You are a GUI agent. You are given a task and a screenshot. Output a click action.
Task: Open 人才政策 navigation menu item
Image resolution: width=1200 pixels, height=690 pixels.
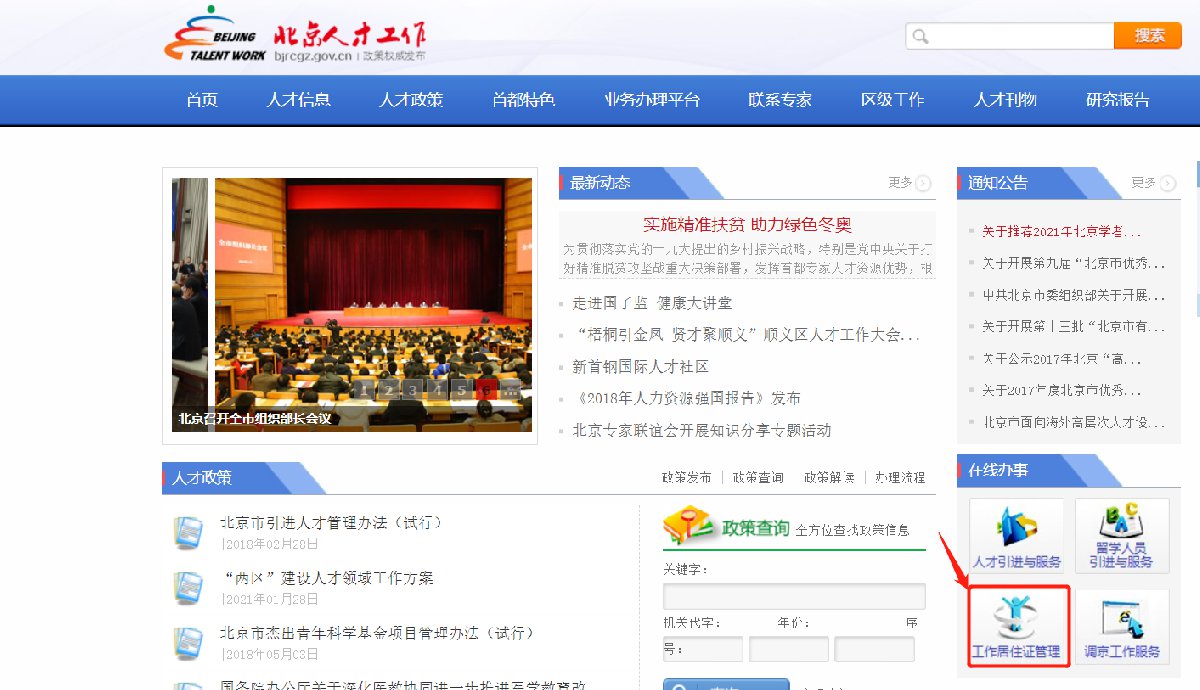point(410,100)
